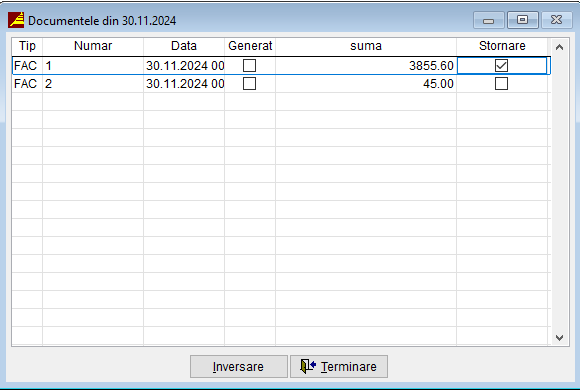
Task: Click the FAC type cell in second row
Action: (x=27, y=84)
